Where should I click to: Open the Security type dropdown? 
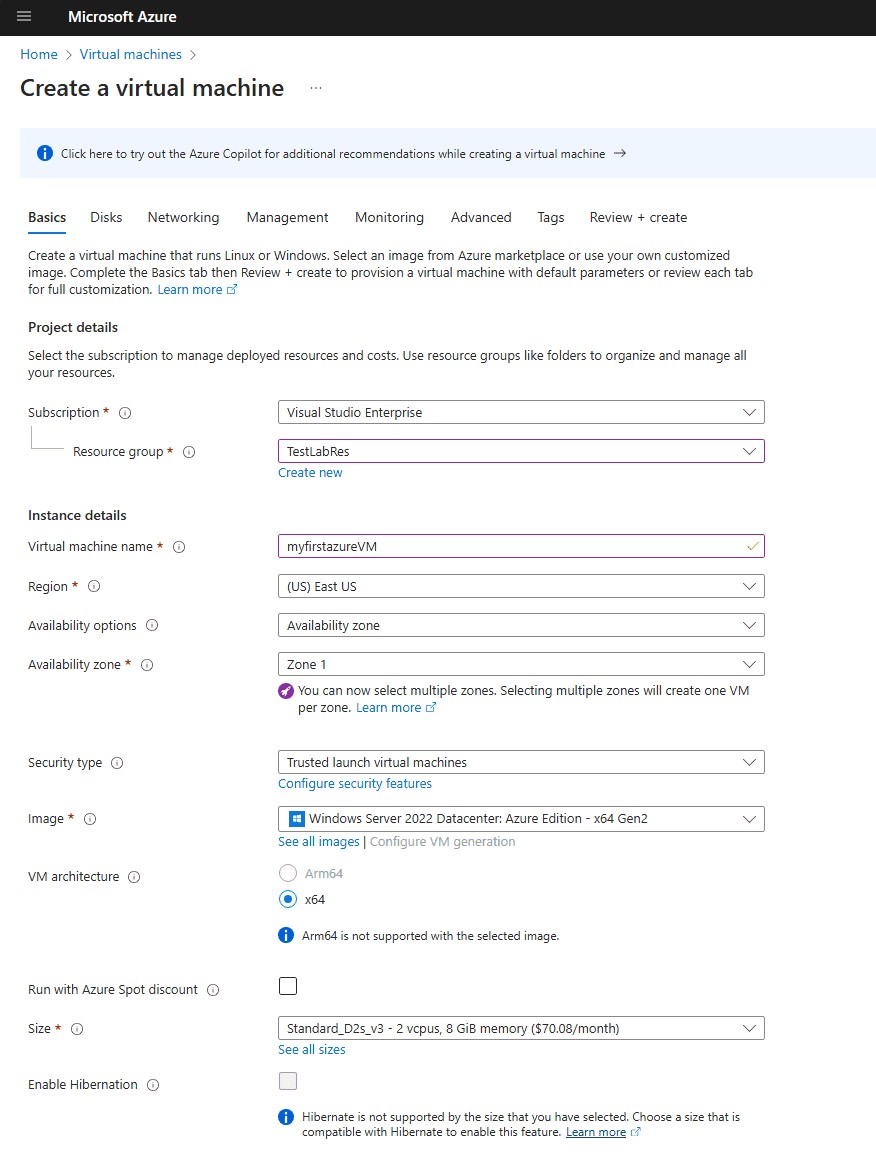521,763
